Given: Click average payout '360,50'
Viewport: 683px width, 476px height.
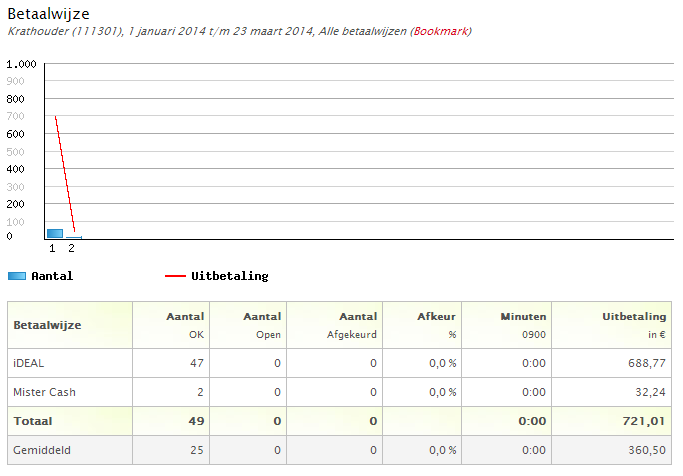Looking at the screenshot, I should coord(647,450).
